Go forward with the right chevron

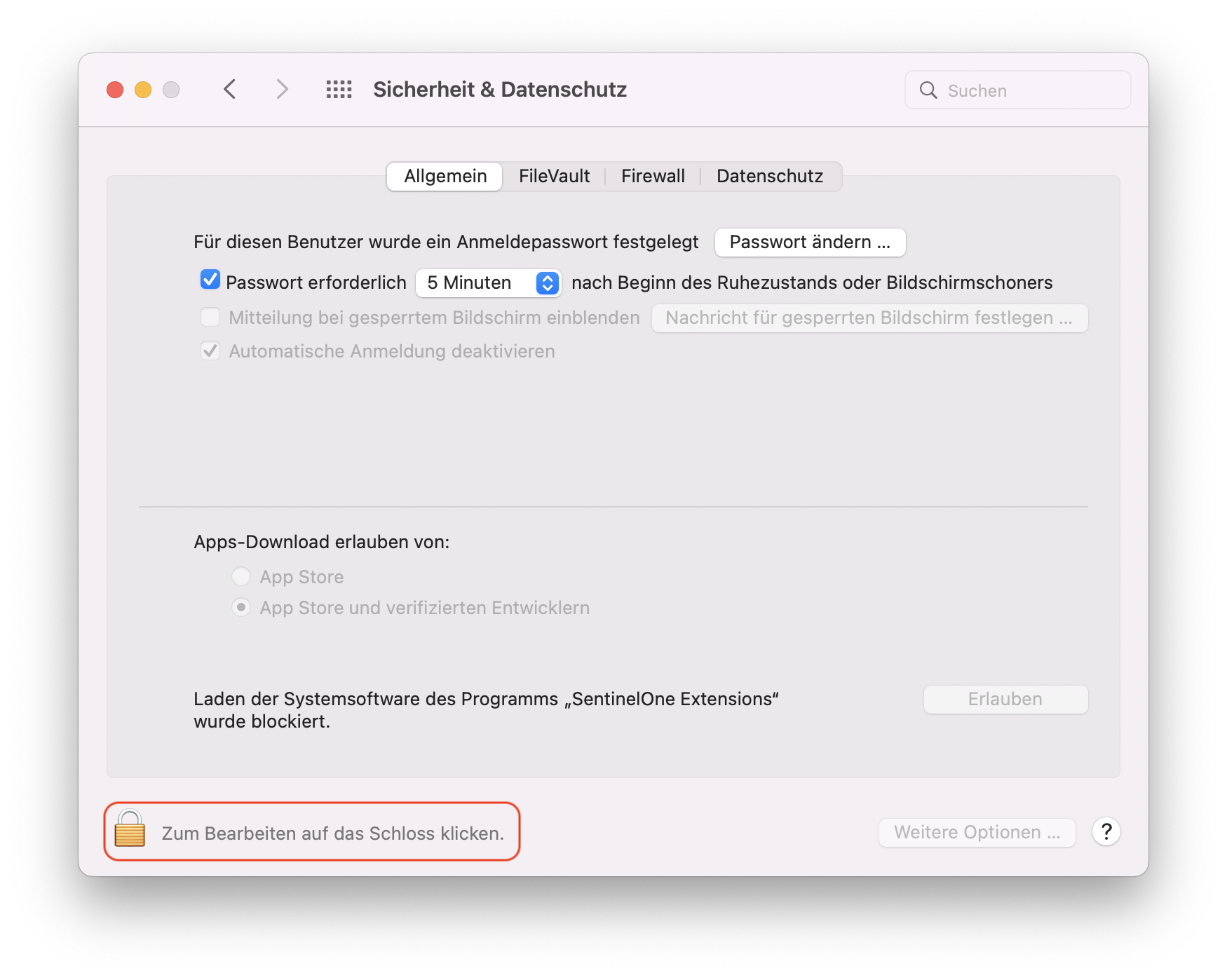click(282, 90)
